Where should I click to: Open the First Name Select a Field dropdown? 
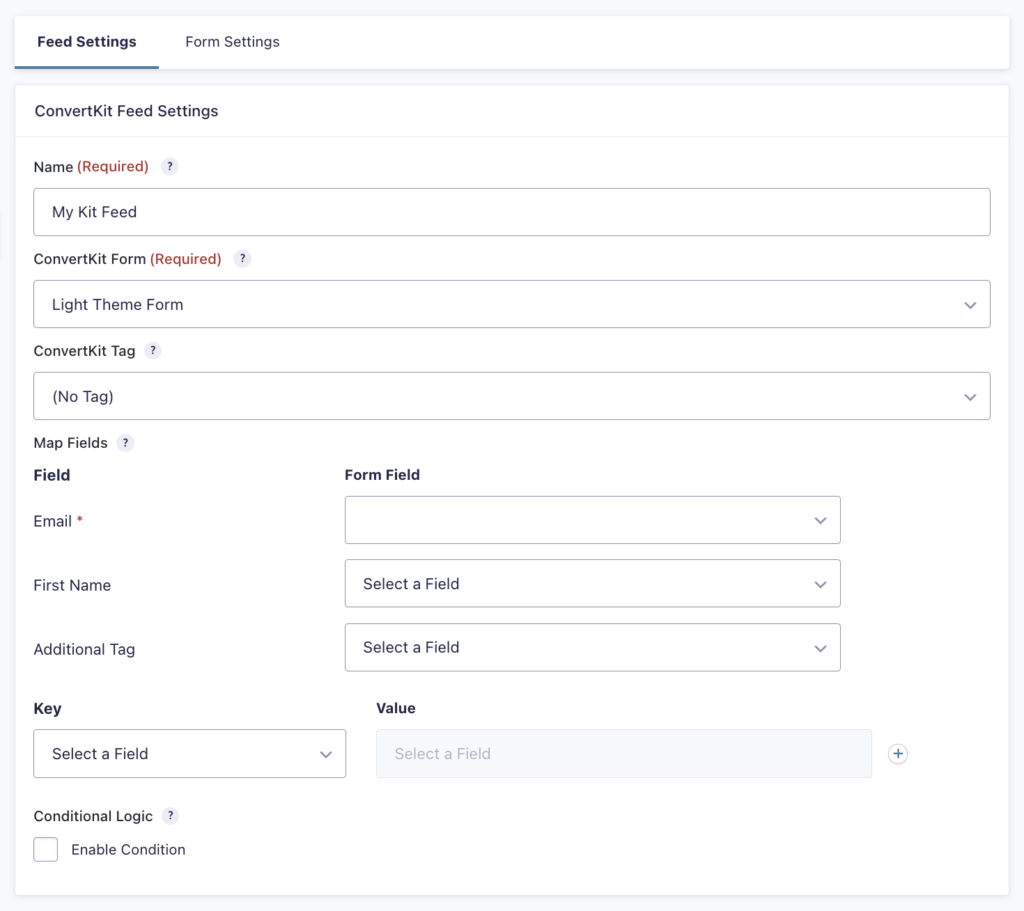coord(592,583)
